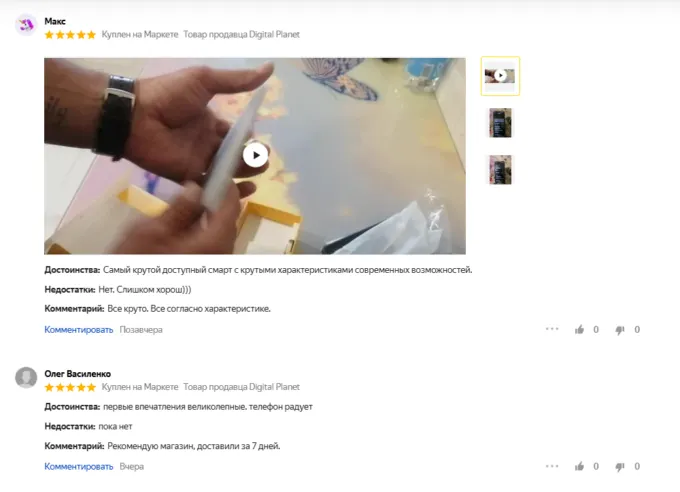Open the user name Олег Василенко
Viewport: 680px width, 492px height.
point(78,374)
